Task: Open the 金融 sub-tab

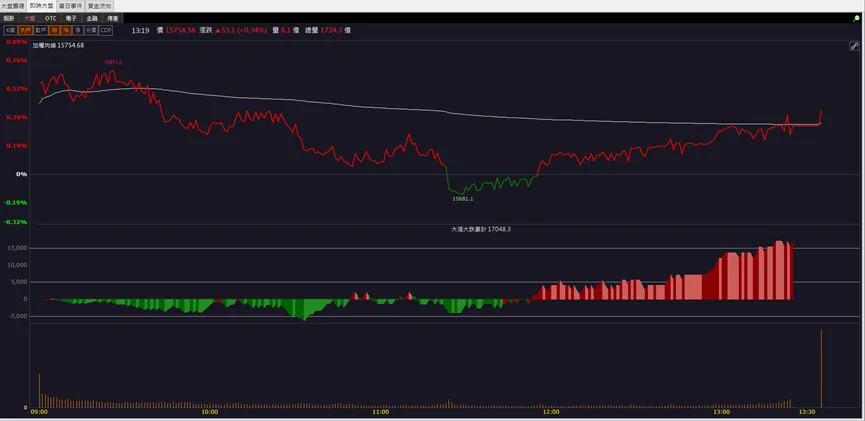Action: coord(92,18)
